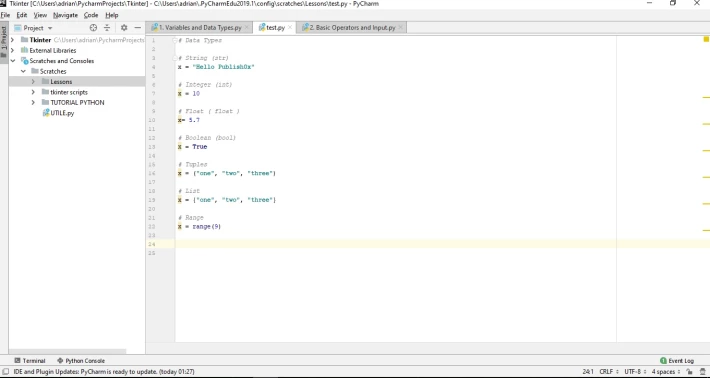The height and width of the screenshot is (378, 710).
Task: Click the Scratches and Consoles icon
Action: (24, 61)
